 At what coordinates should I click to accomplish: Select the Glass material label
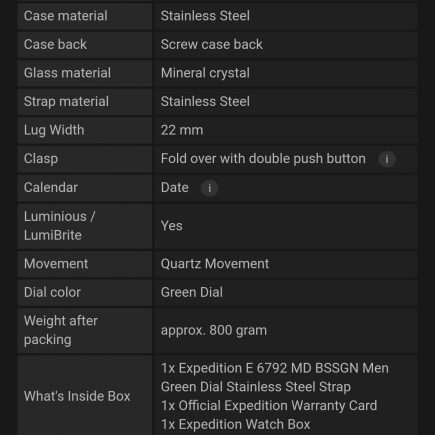[67, 73]
